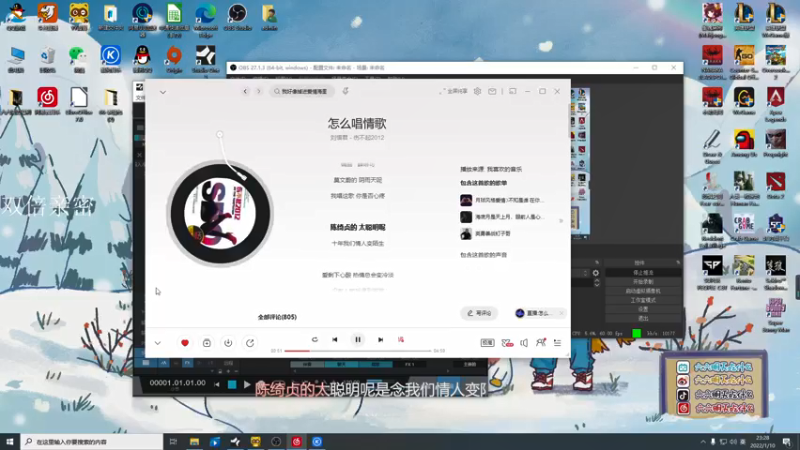Viewport: 800px width, 450px height.
Task: Like the song with the red heart
Action: tap(185, 343)
